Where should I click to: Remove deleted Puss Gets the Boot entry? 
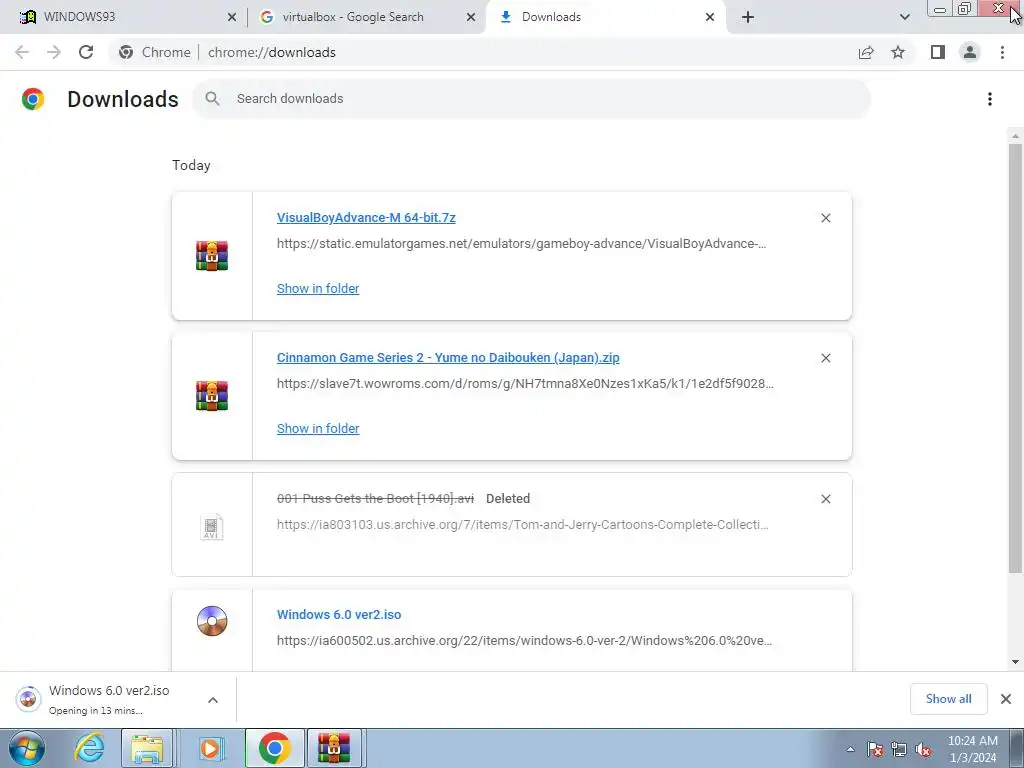[825, 499]
